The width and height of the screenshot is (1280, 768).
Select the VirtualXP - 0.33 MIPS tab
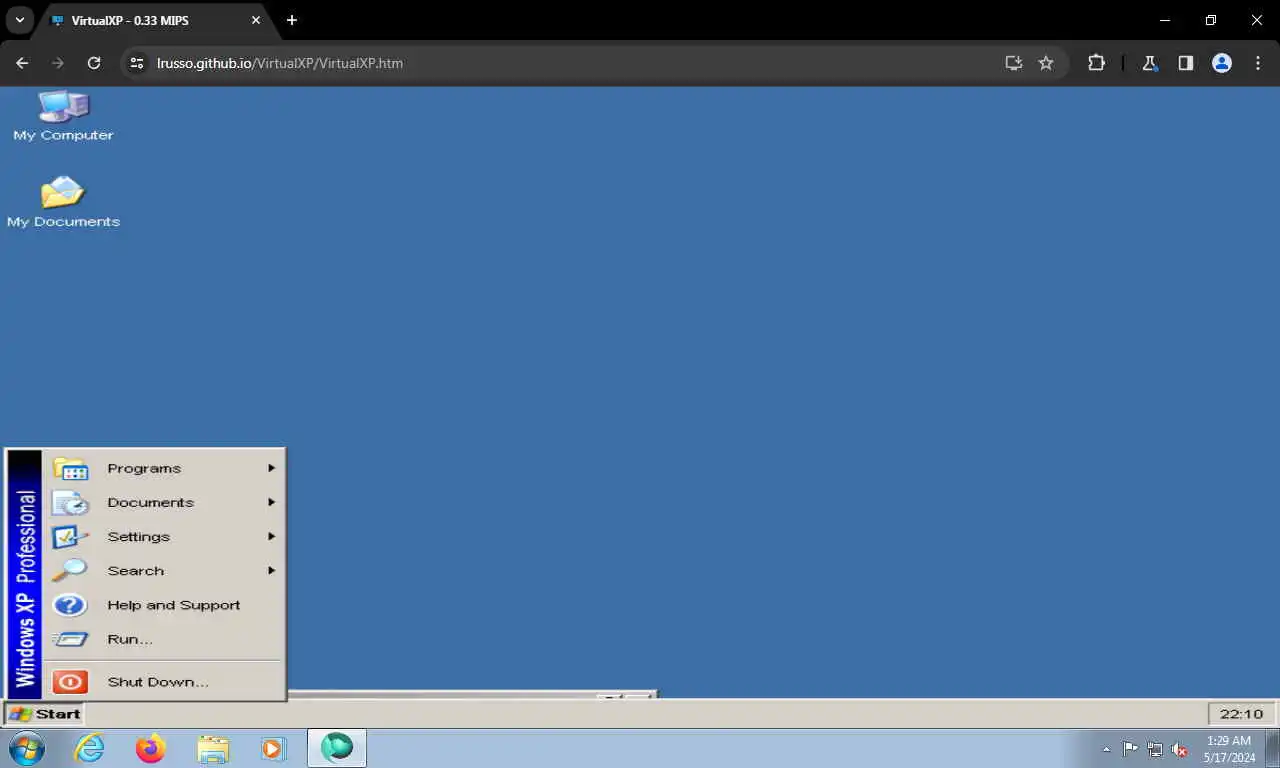coord(155,20)
